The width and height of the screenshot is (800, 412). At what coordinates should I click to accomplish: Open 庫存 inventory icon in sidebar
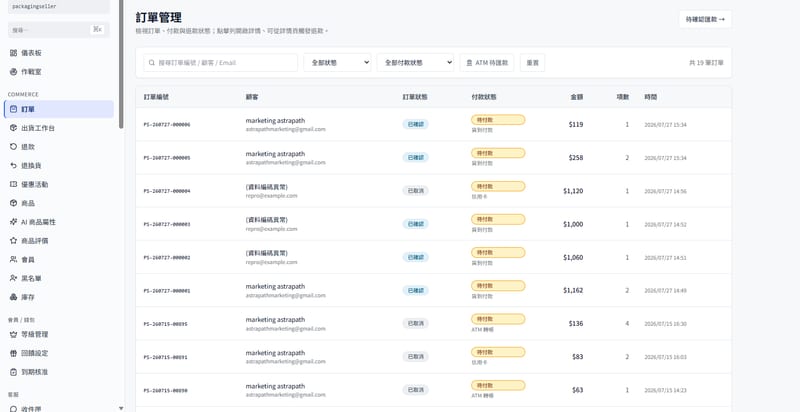[14, 297]
